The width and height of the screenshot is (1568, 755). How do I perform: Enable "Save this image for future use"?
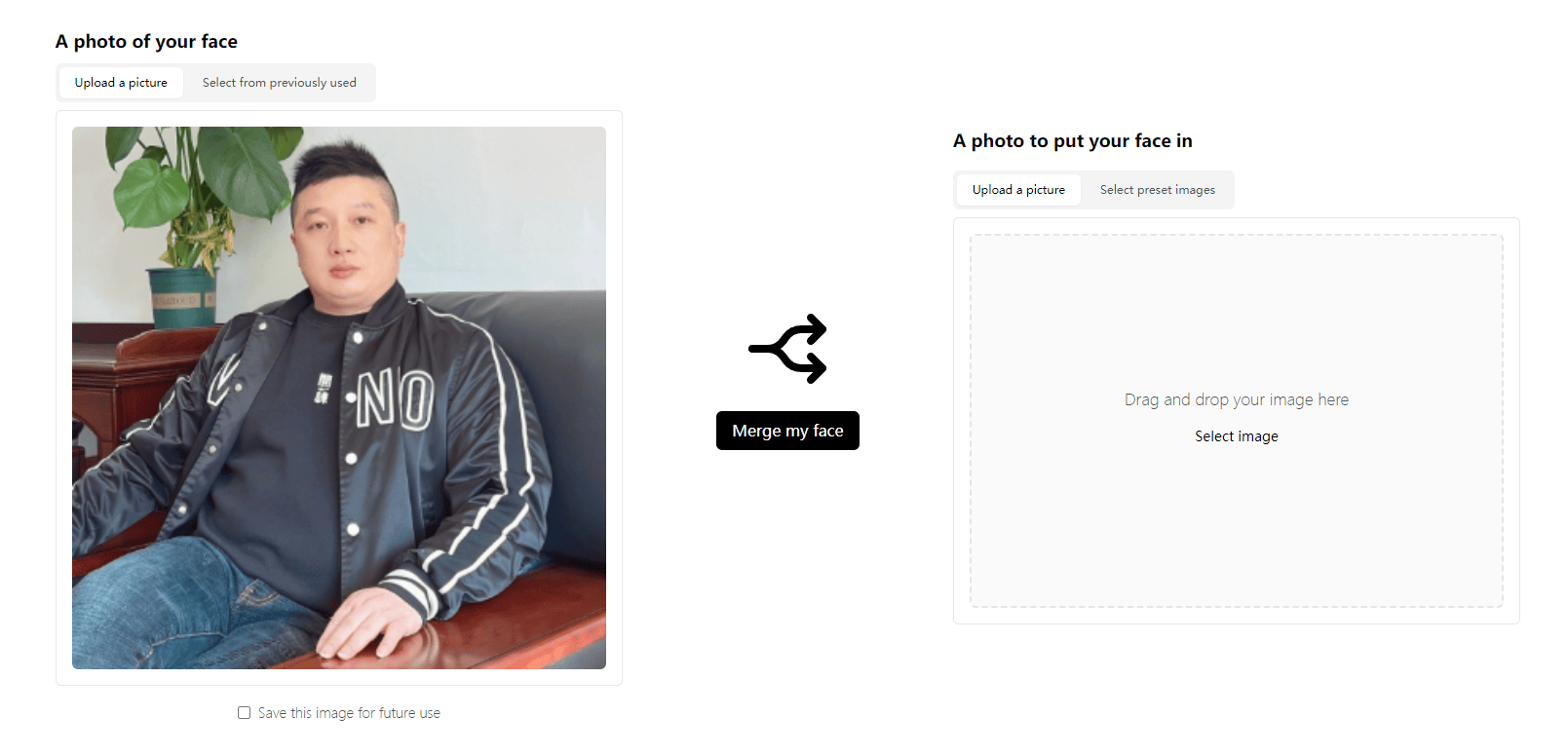pyautogui.click(x=244, y=712)
